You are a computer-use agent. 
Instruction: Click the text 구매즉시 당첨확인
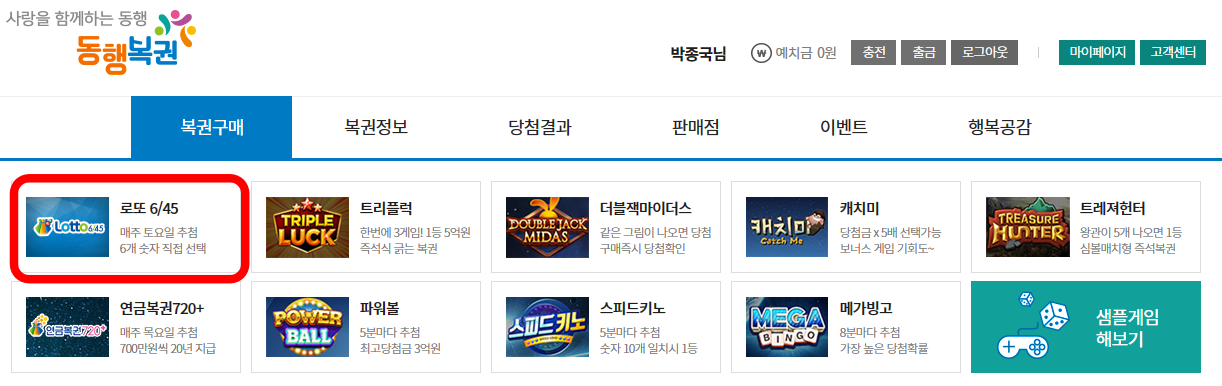643,248
